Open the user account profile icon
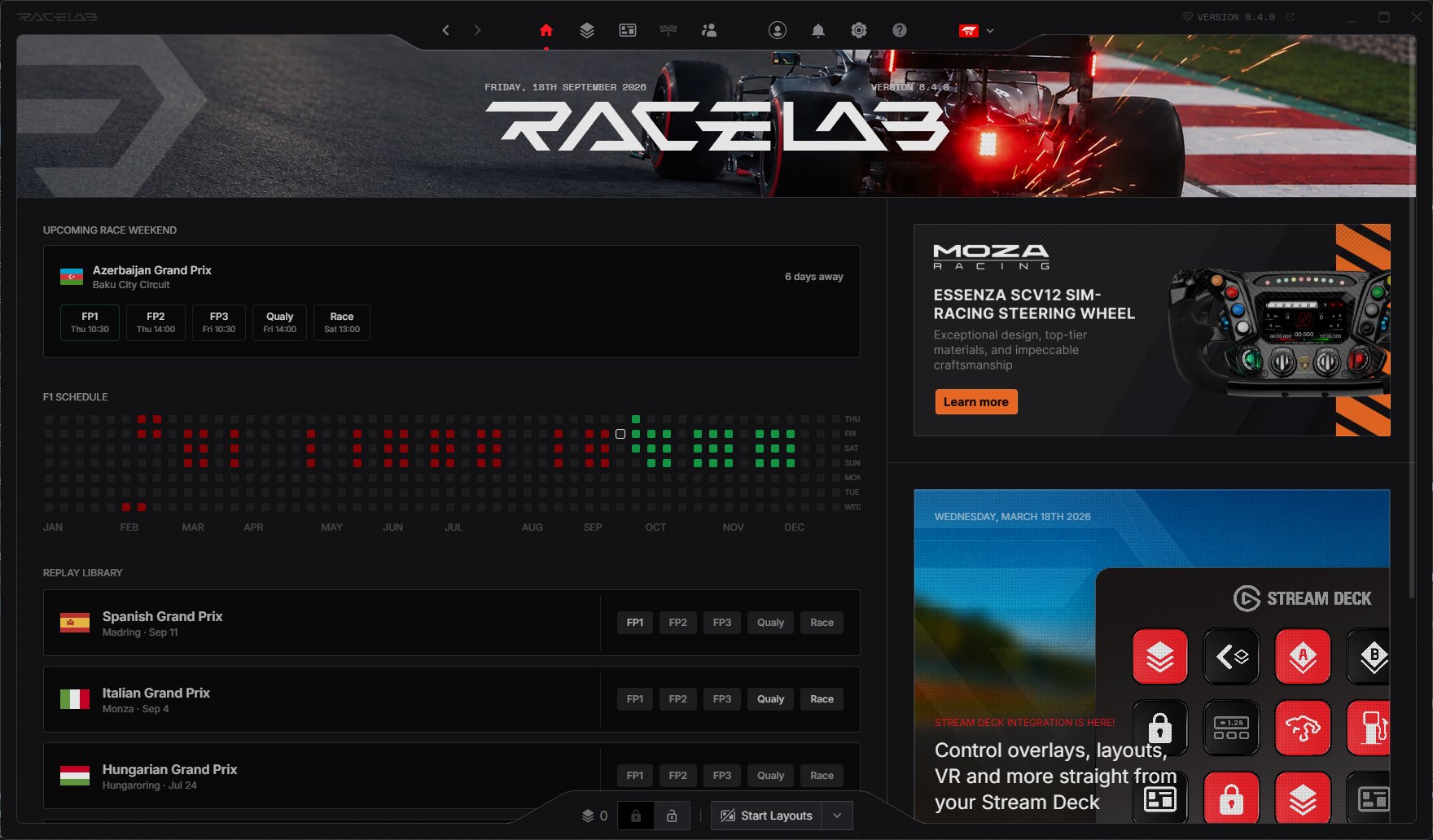Screen dimensions: 1433x840 click(x=778, y=30)
